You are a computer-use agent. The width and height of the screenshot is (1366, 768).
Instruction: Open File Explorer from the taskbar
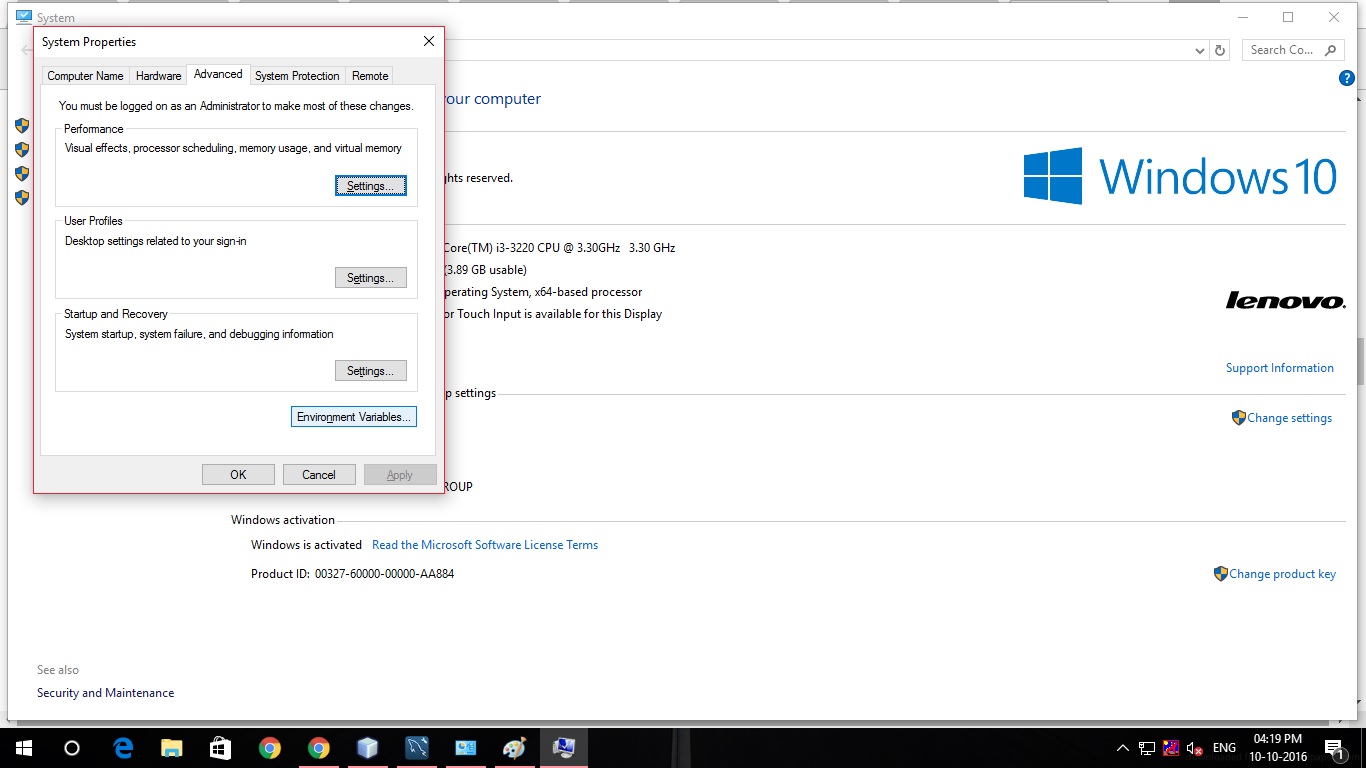172,747
